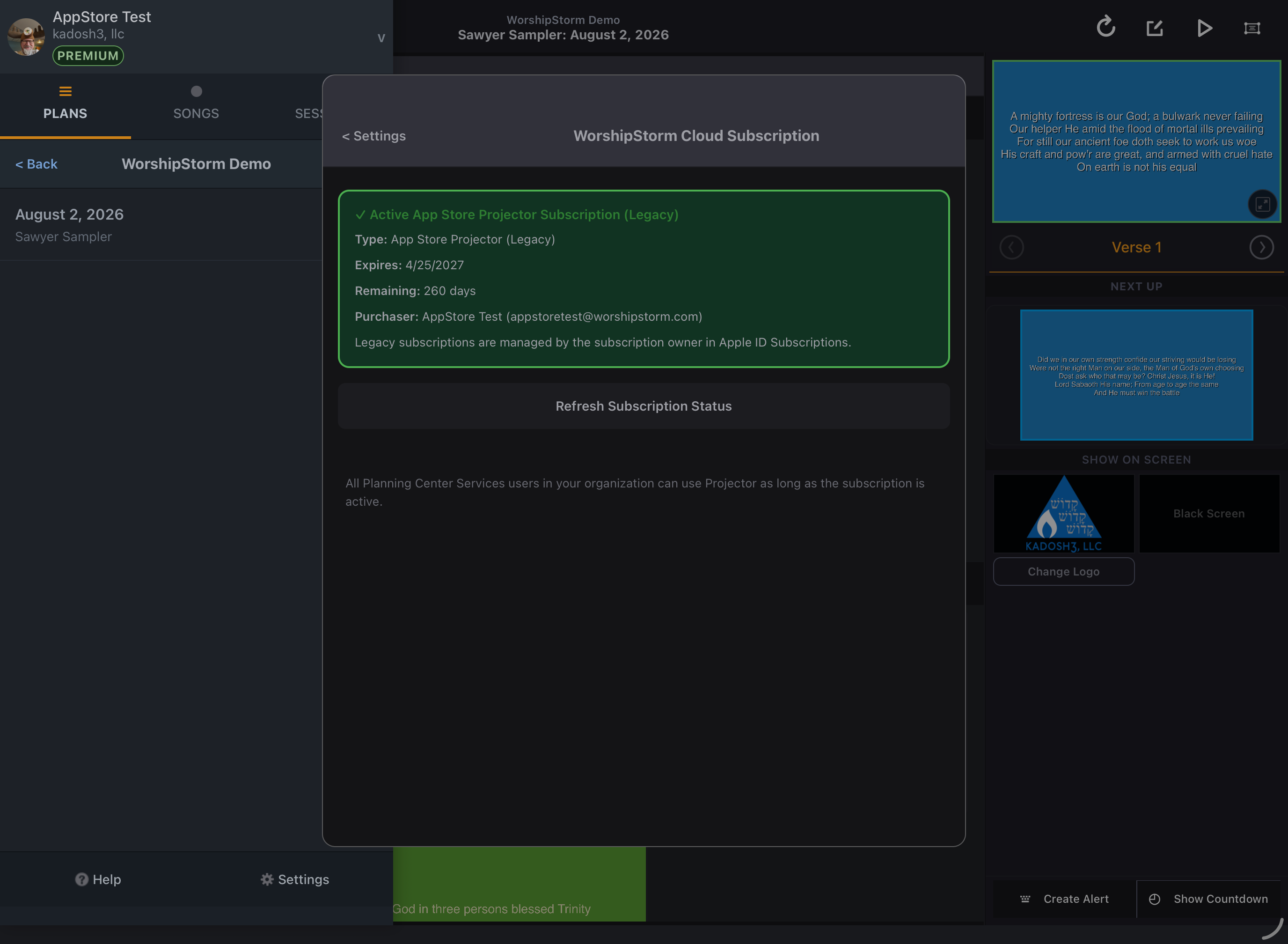Click the Verse 1 label
Screen dimensions: 1288x944
[1136, 247]
